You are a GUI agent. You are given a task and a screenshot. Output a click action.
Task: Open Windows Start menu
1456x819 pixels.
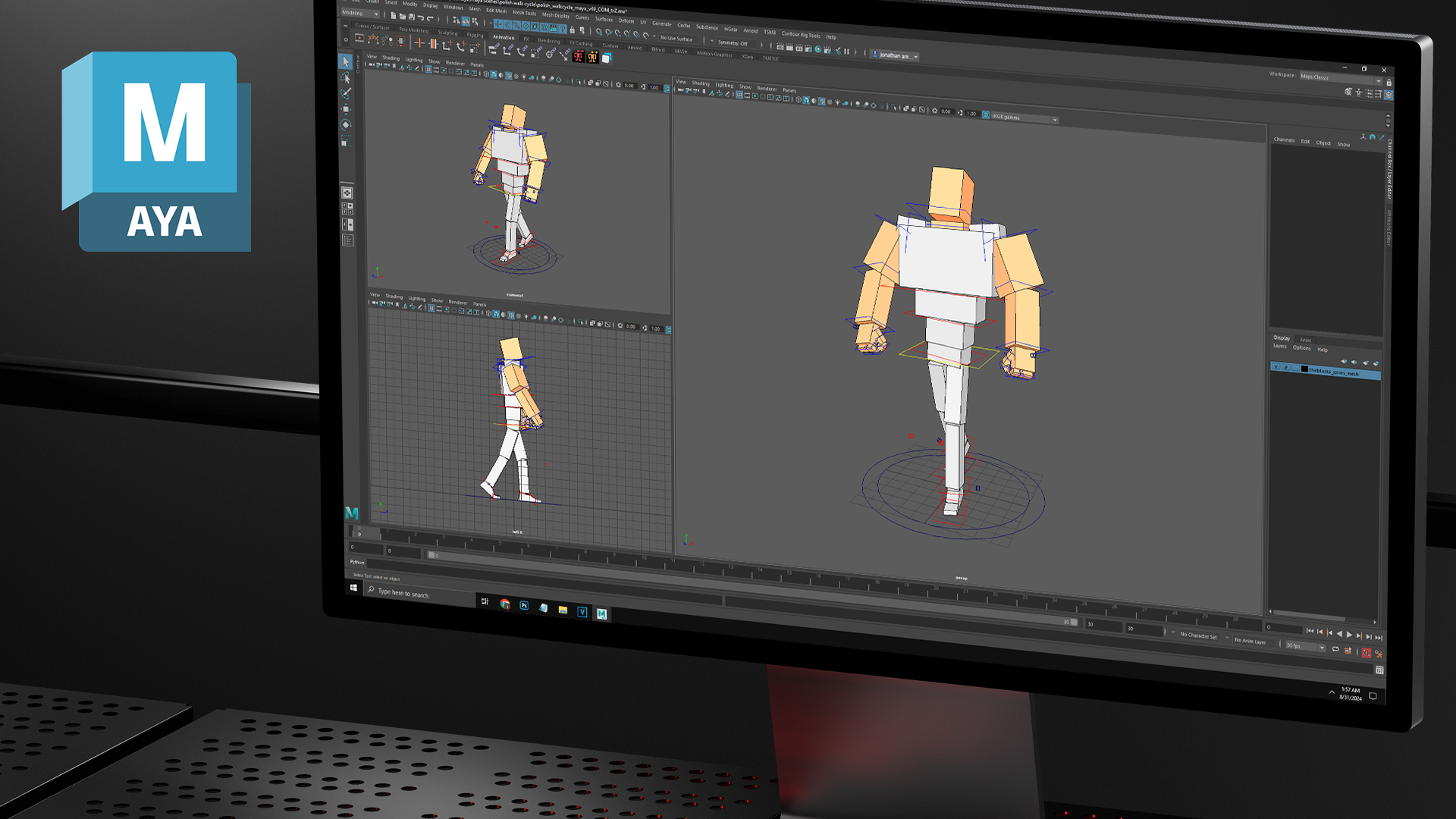click(353, 588)
